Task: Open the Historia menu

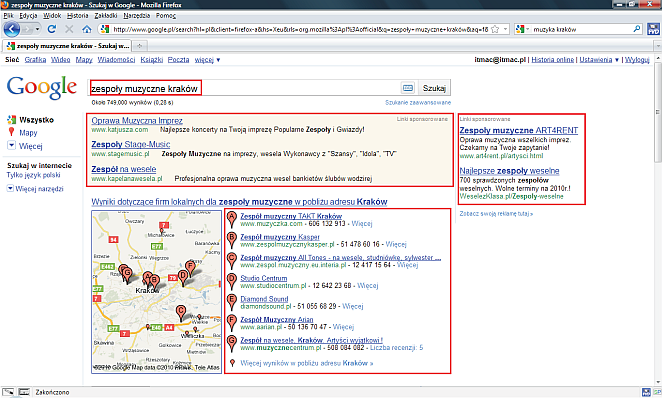Action: pyautogui.click(x=78, y=16)
